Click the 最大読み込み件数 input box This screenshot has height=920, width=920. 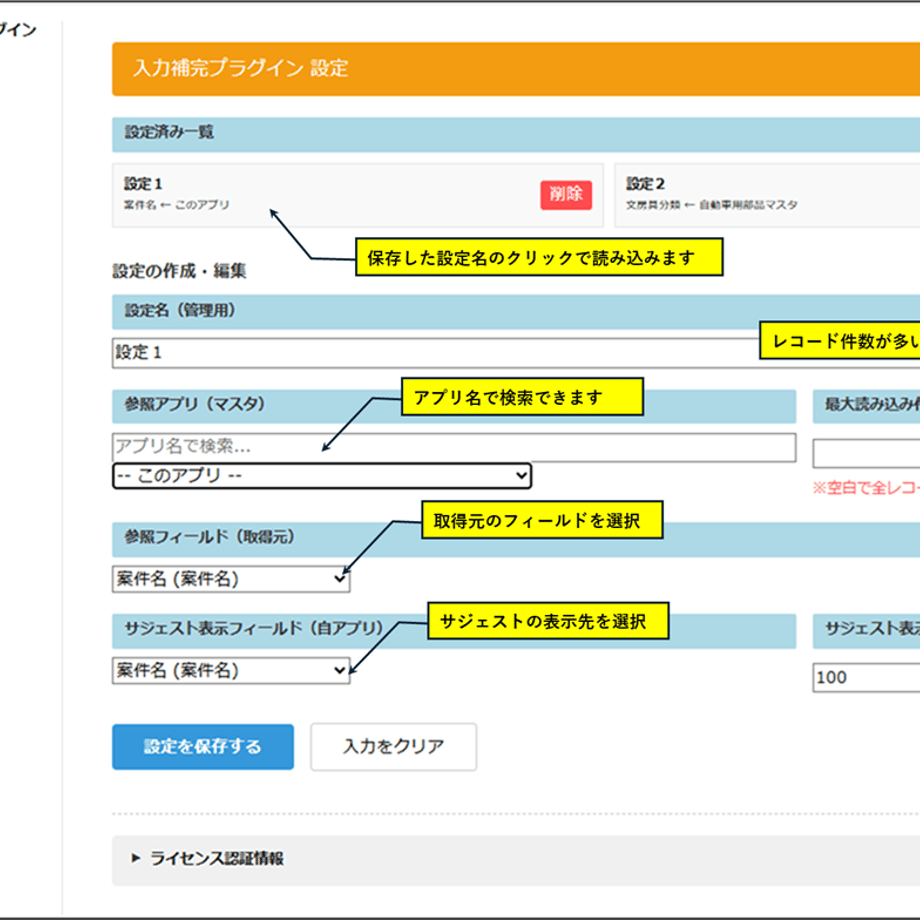(x=866, y=454)
